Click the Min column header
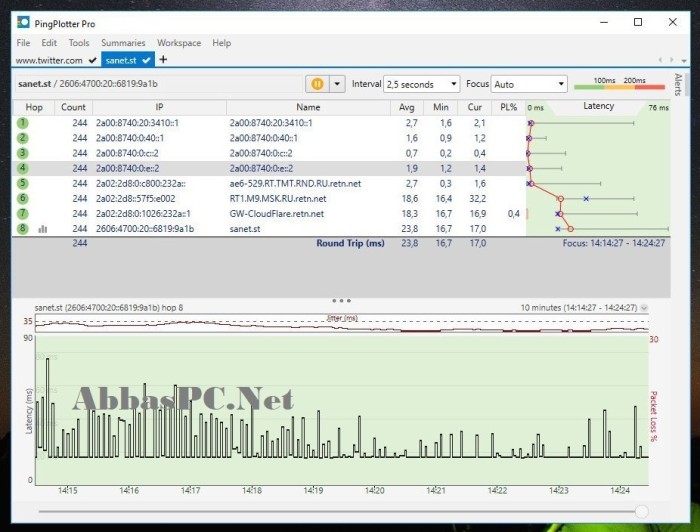 click(440, 107)
